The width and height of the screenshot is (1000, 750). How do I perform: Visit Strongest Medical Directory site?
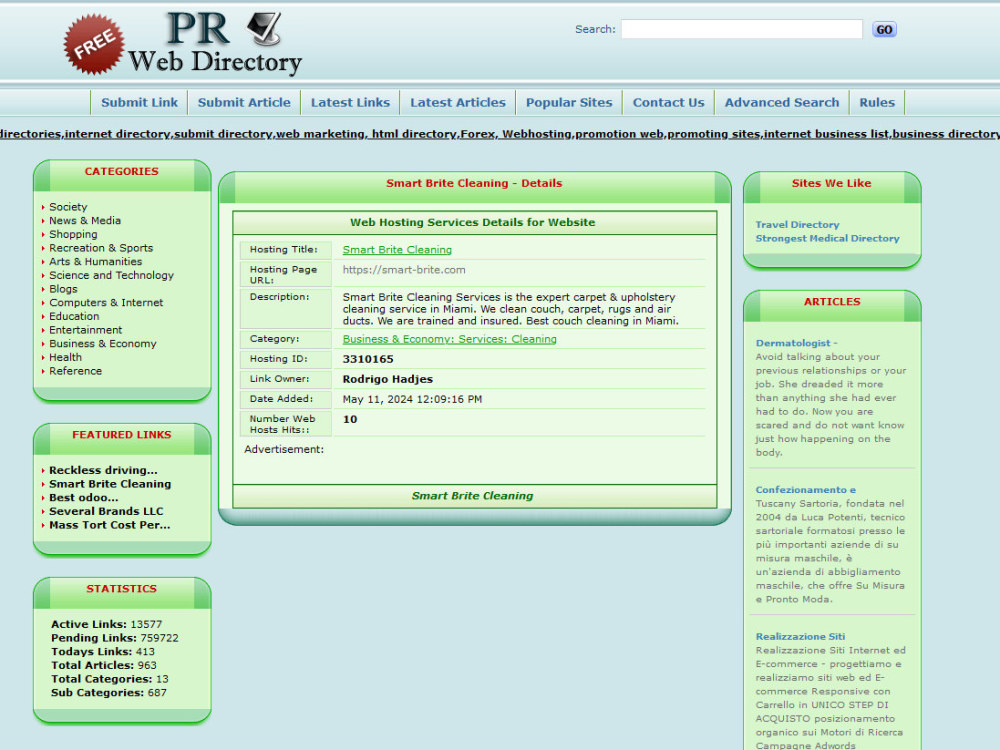tap(827, 239)
